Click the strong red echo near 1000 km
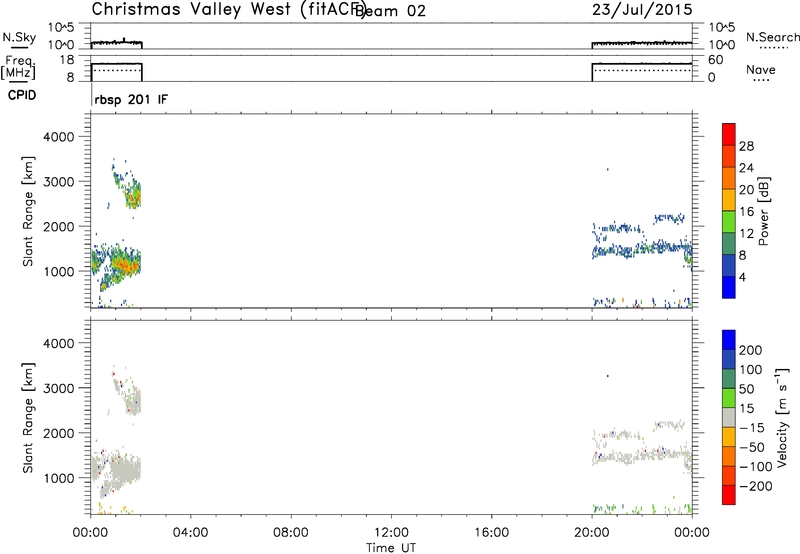 (x=124, y=265)
